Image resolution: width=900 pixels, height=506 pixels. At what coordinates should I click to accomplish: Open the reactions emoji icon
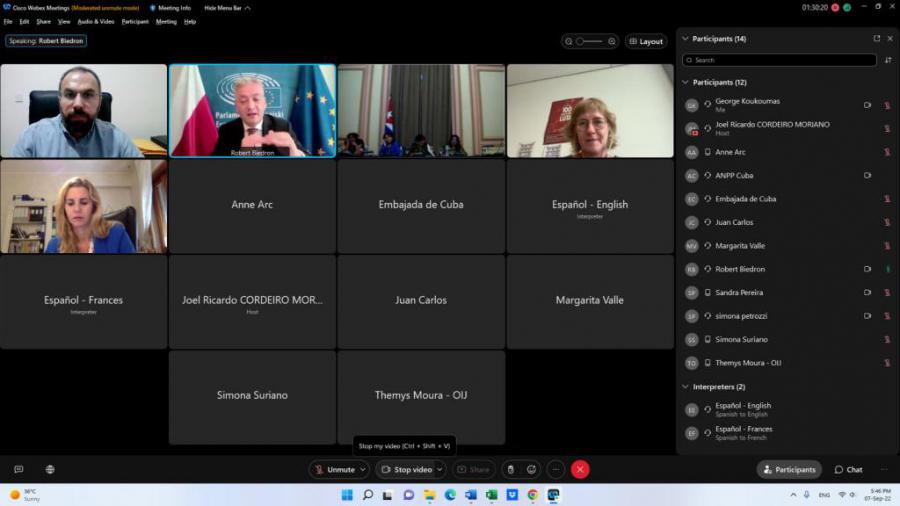(532, 469)
